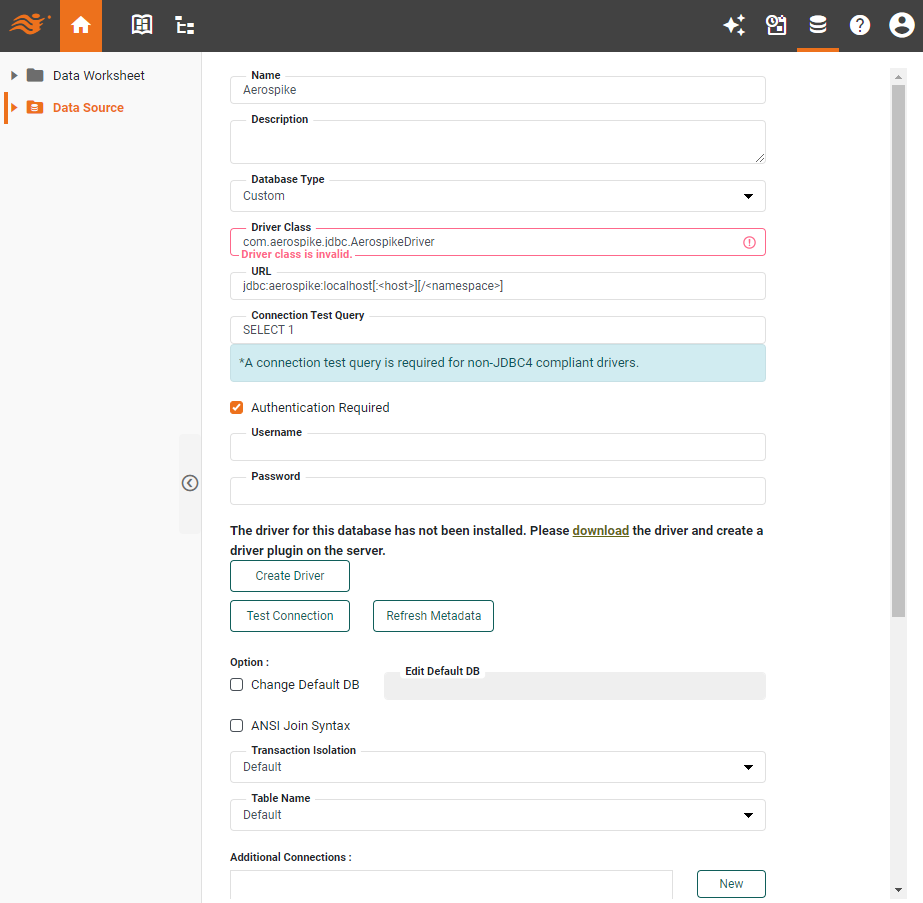Select the database data icon in the toolbar
Viewport: 923px width, 903px height.
click(x=818, y=25)
